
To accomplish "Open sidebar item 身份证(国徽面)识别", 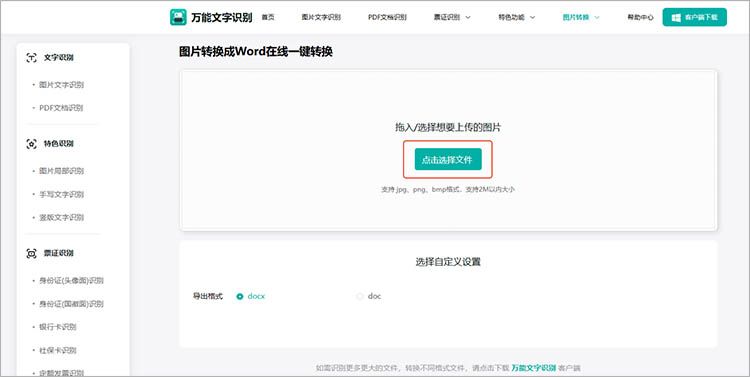I will click(71, 304).
